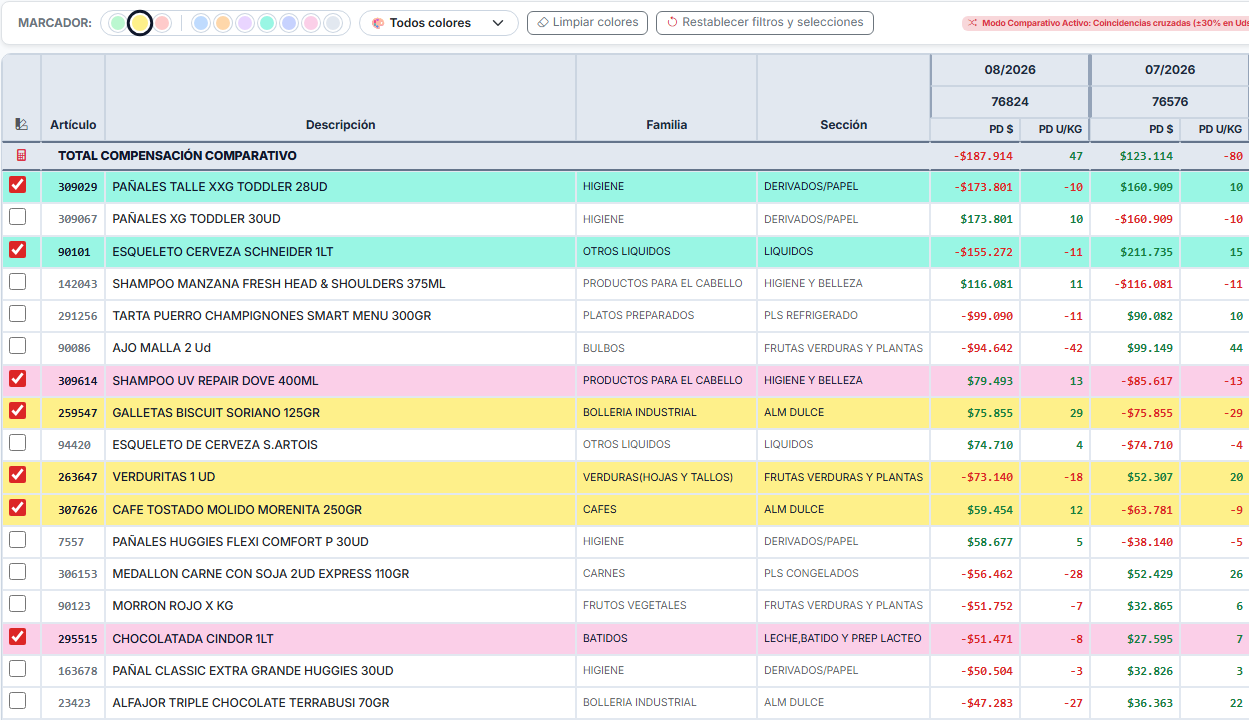This screenshot has width=1249, height=720.
Task: Click Restablecer filtros y selecciones button
Action: point(765,23)
